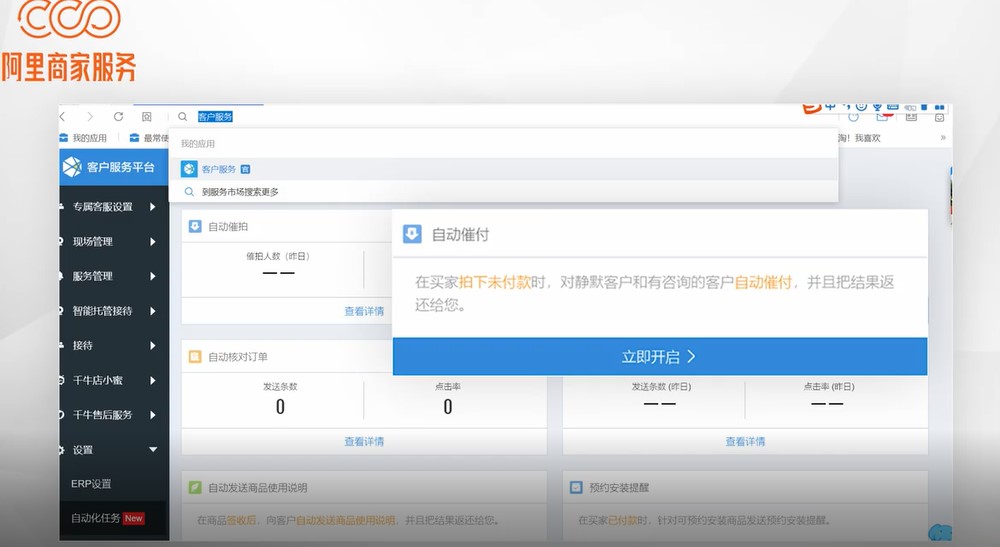Expand the 智能托管接待 sidebar arrow

152,311
